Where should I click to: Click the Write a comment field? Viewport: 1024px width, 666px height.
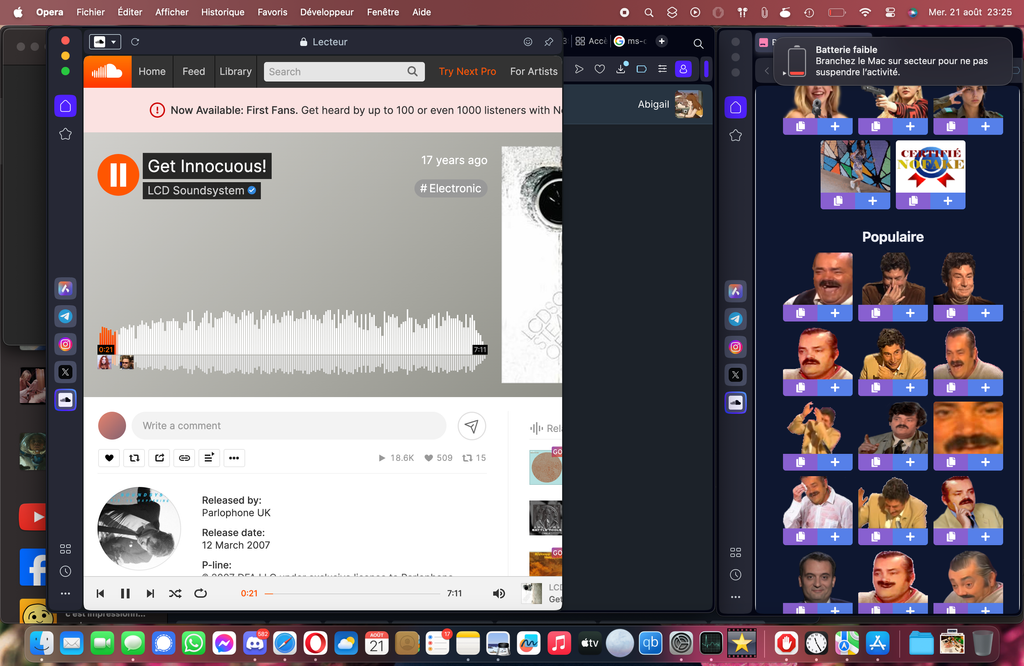[x=289, y=426]
